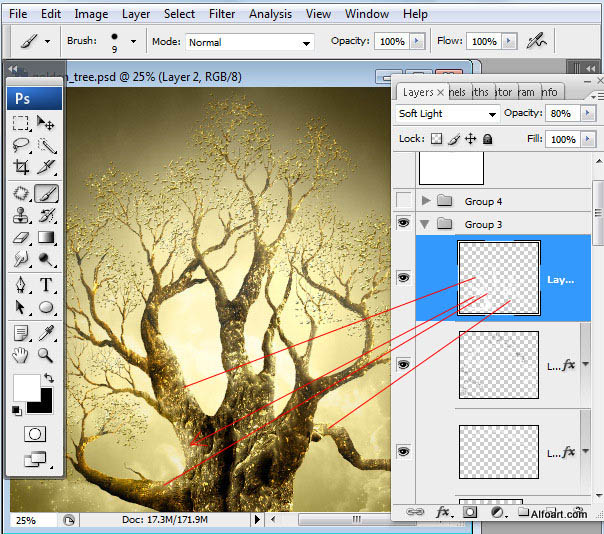Viewport: 604px width, 534px height.
Task: Choose the Eraser tool
Action: (21, 238)
